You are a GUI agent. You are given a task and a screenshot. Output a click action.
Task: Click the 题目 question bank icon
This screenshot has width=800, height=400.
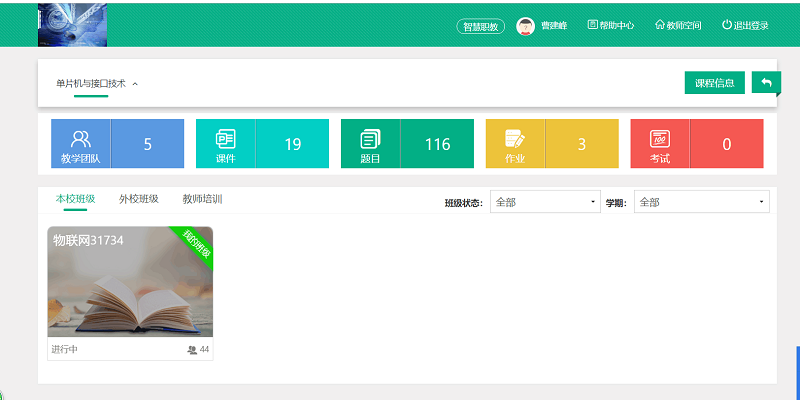click(371, 143)
